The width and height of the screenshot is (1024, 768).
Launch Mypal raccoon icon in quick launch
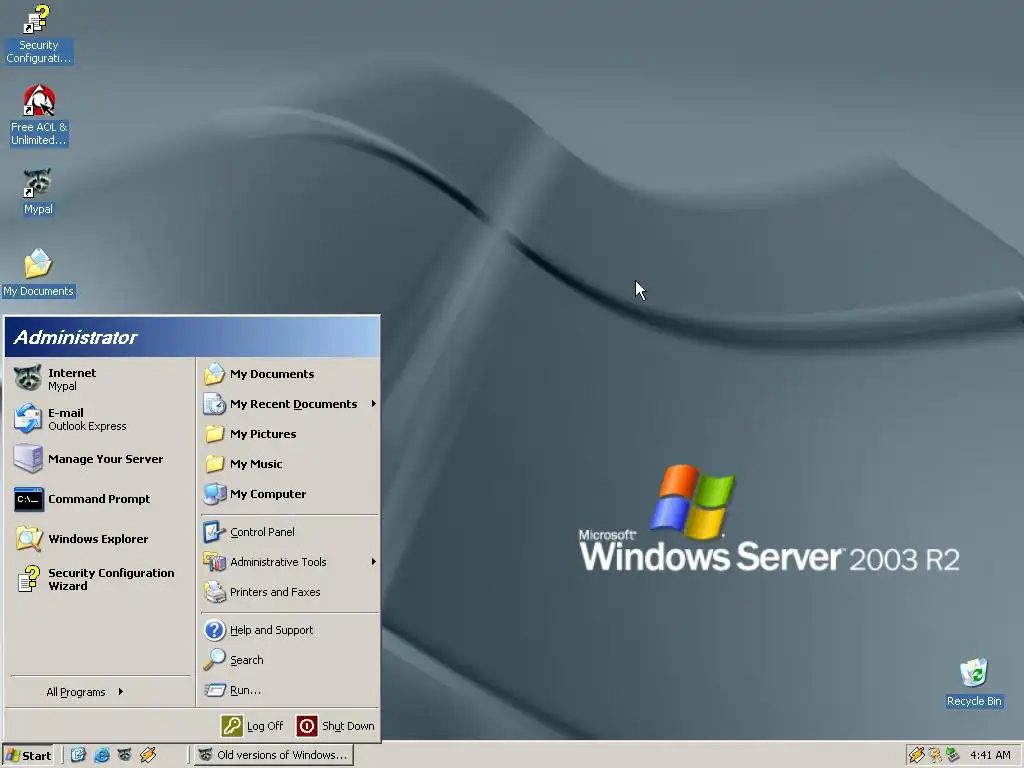124,755
